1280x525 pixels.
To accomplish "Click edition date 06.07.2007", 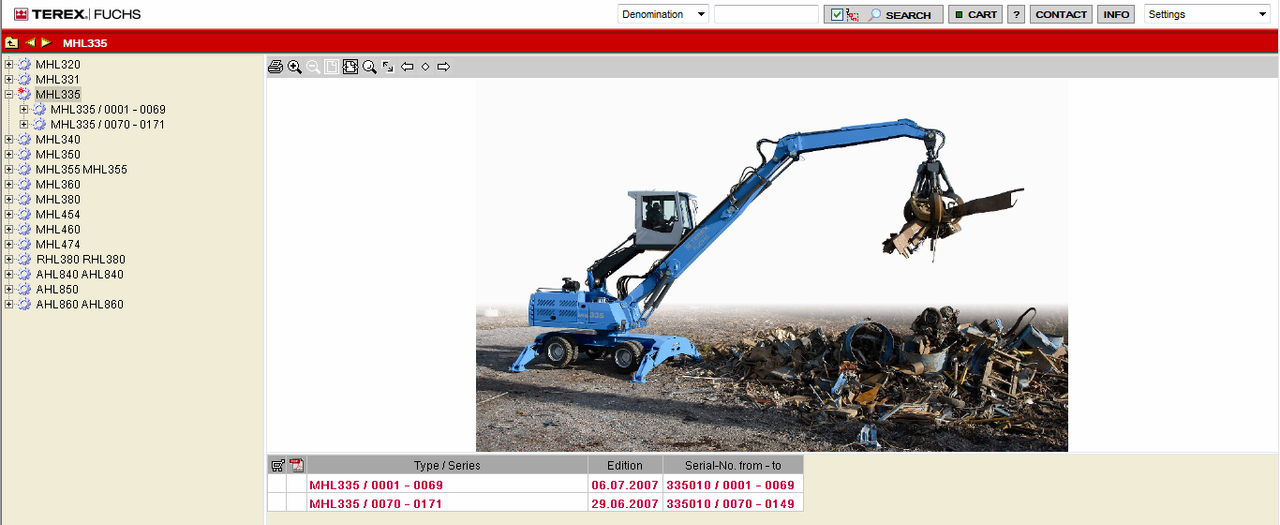I will (x=625, y=485).
